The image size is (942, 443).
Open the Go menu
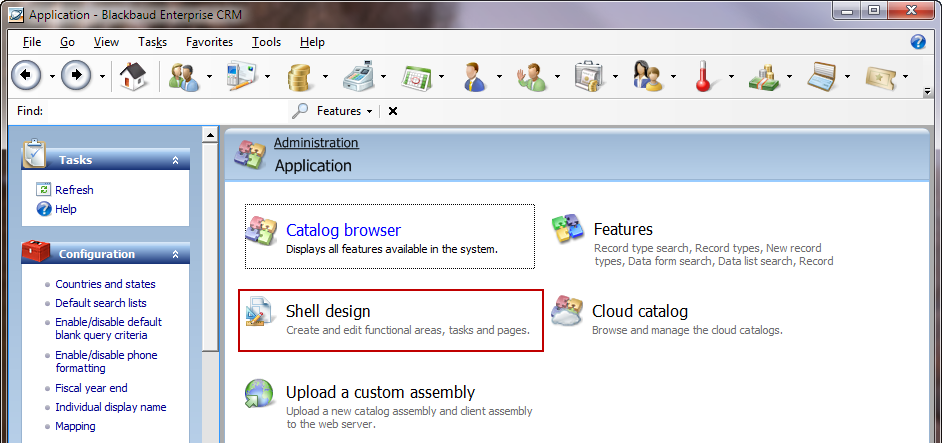click(67, 42)
